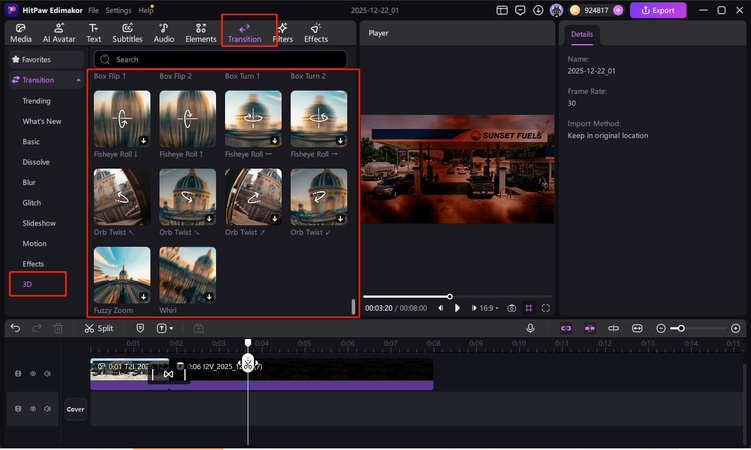Toggle the timeline link icon
This screenshot has height=450, width=751.
click(x=566, y=328)
